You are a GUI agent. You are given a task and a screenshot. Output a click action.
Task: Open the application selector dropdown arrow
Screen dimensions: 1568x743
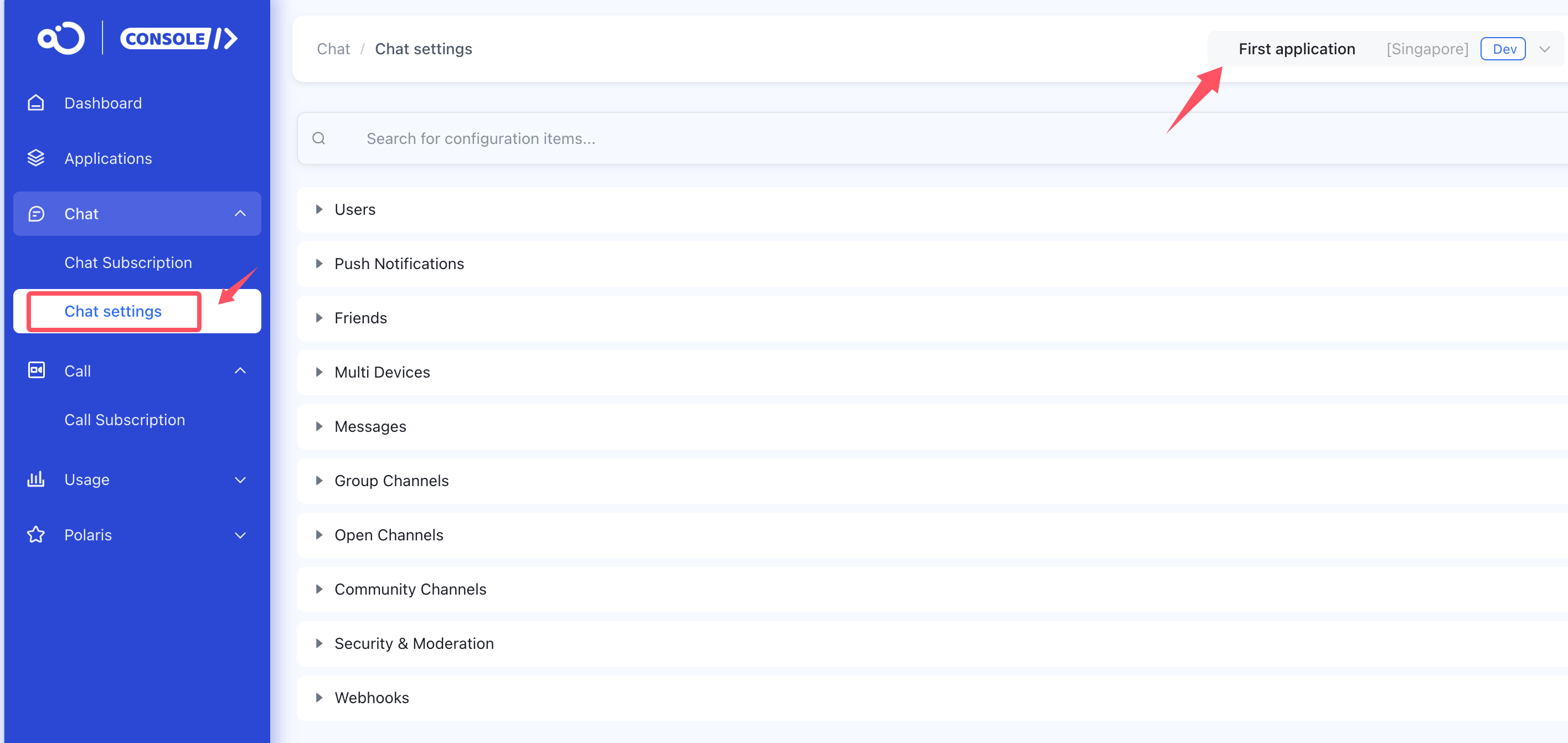[1544, 49]
